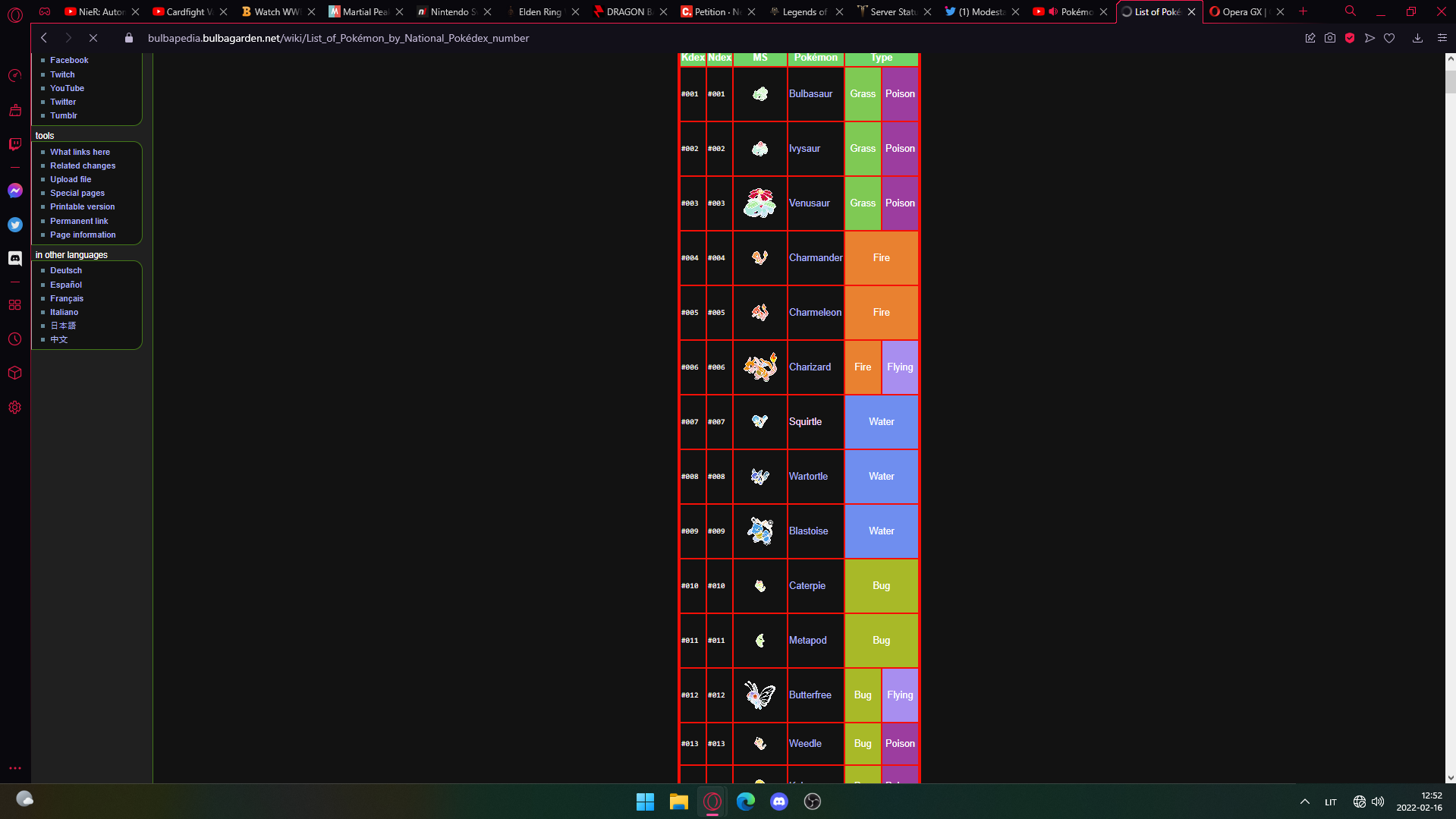1456x819 pixels.
Task: Open Twitter from the Opera sidebar
Action: click(x=14, y=225)
